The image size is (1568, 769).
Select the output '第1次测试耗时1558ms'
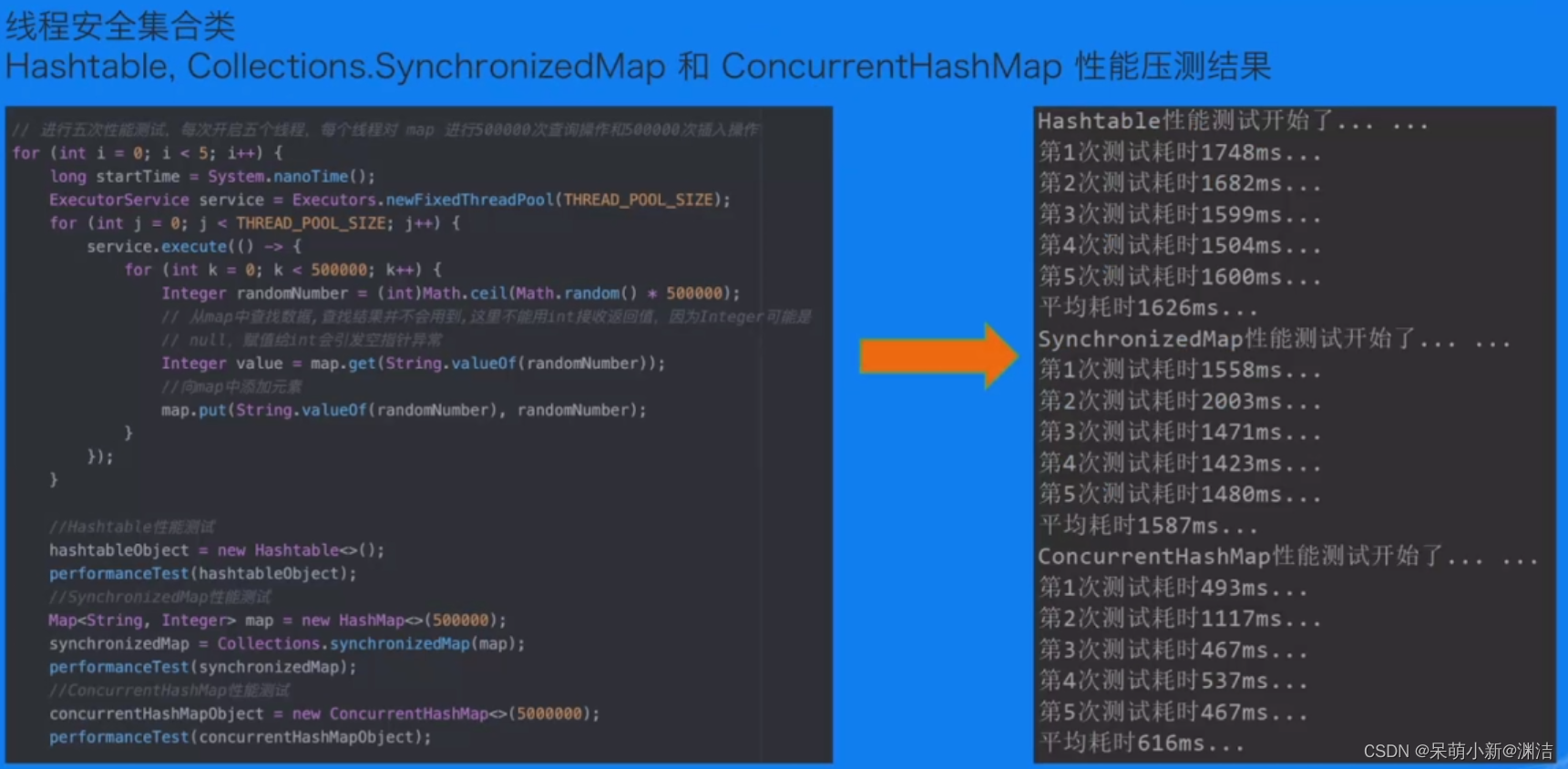pos(1180,370)
